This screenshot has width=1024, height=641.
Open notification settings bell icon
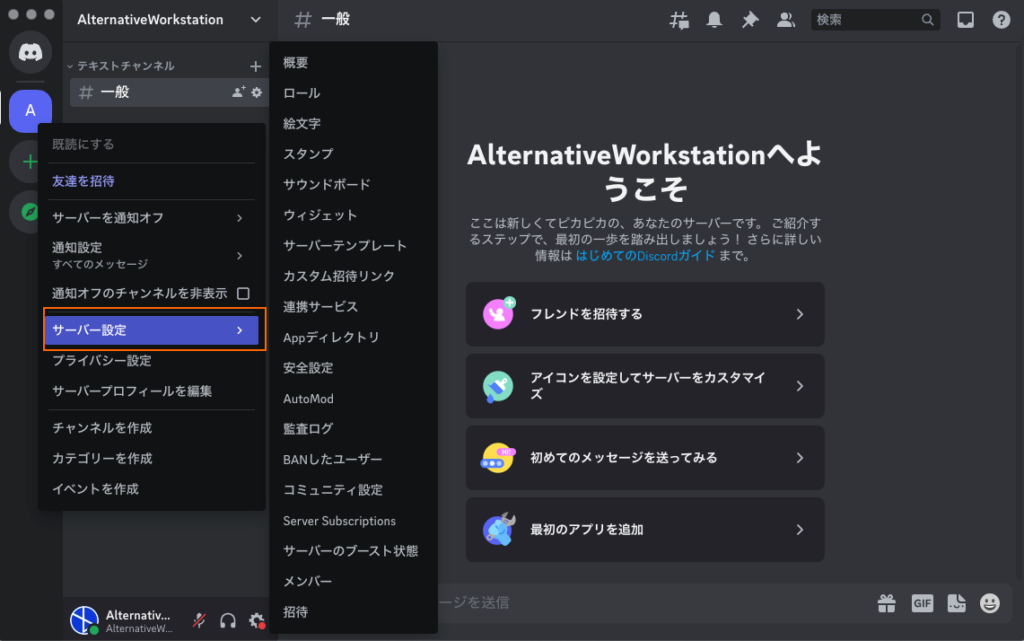pos(714,20)
